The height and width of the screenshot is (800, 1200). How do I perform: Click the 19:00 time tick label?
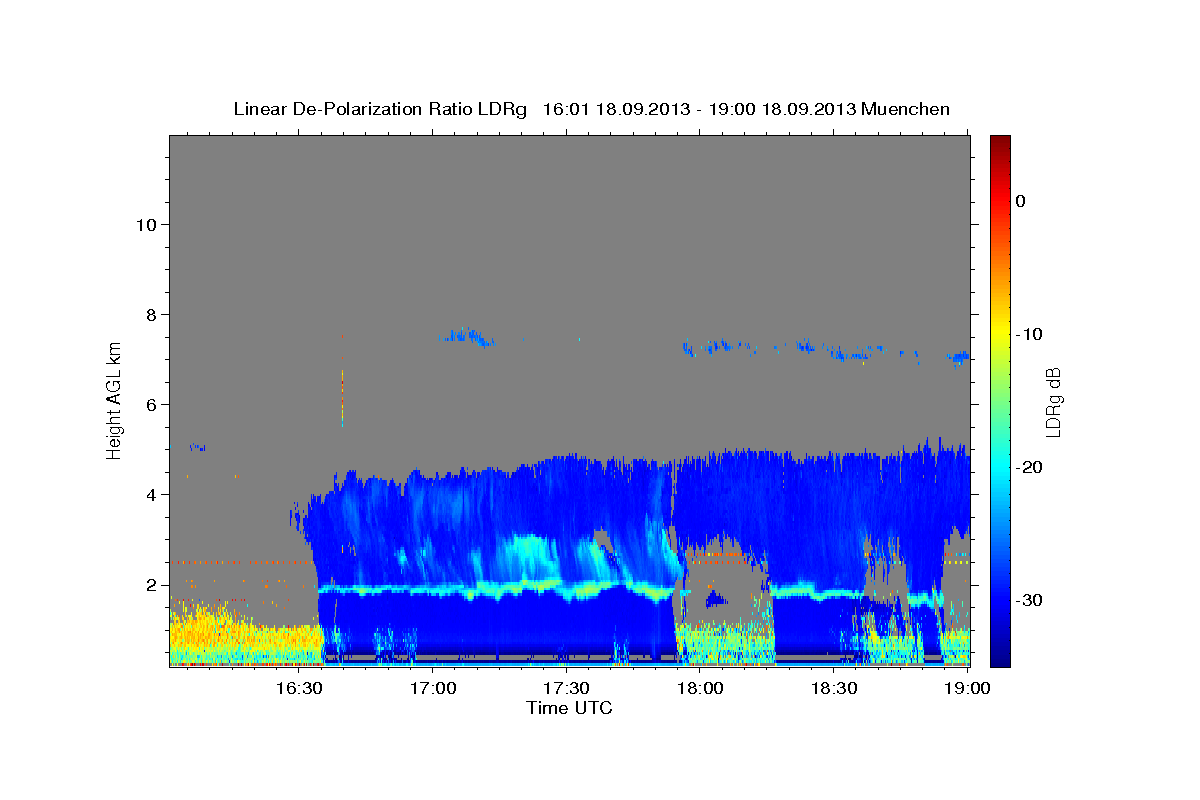pyautogui.click(x=966, y=688)
